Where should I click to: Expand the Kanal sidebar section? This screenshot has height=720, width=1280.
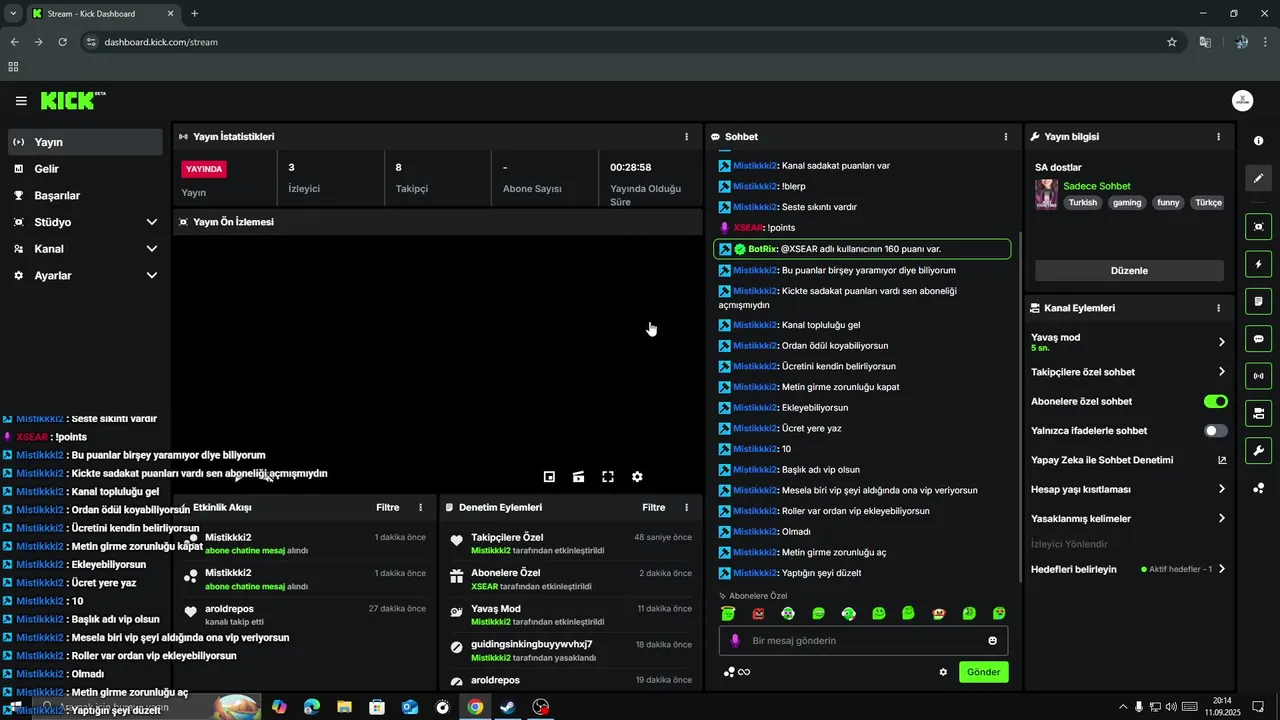click(x=85, y=249)
